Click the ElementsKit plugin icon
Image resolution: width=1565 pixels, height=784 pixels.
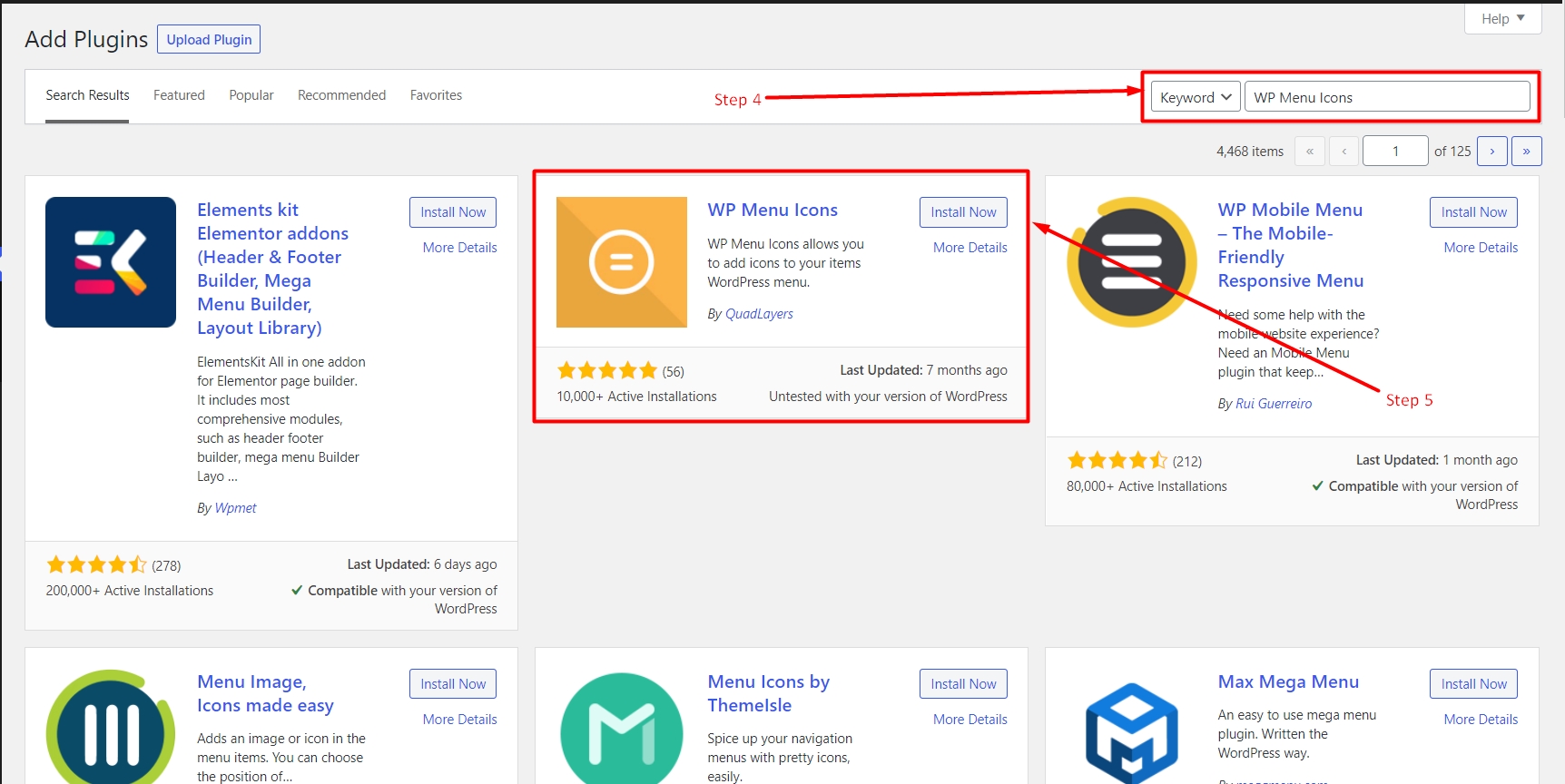111,262
